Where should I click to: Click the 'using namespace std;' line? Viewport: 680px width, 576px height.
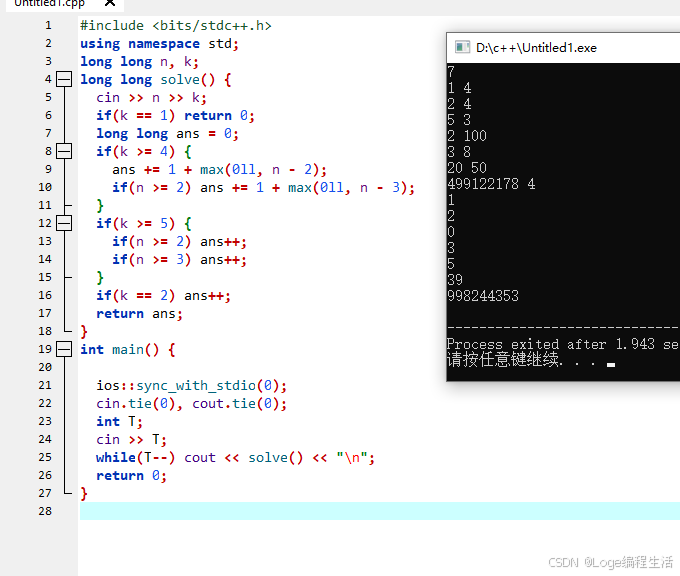coord(159,44)
